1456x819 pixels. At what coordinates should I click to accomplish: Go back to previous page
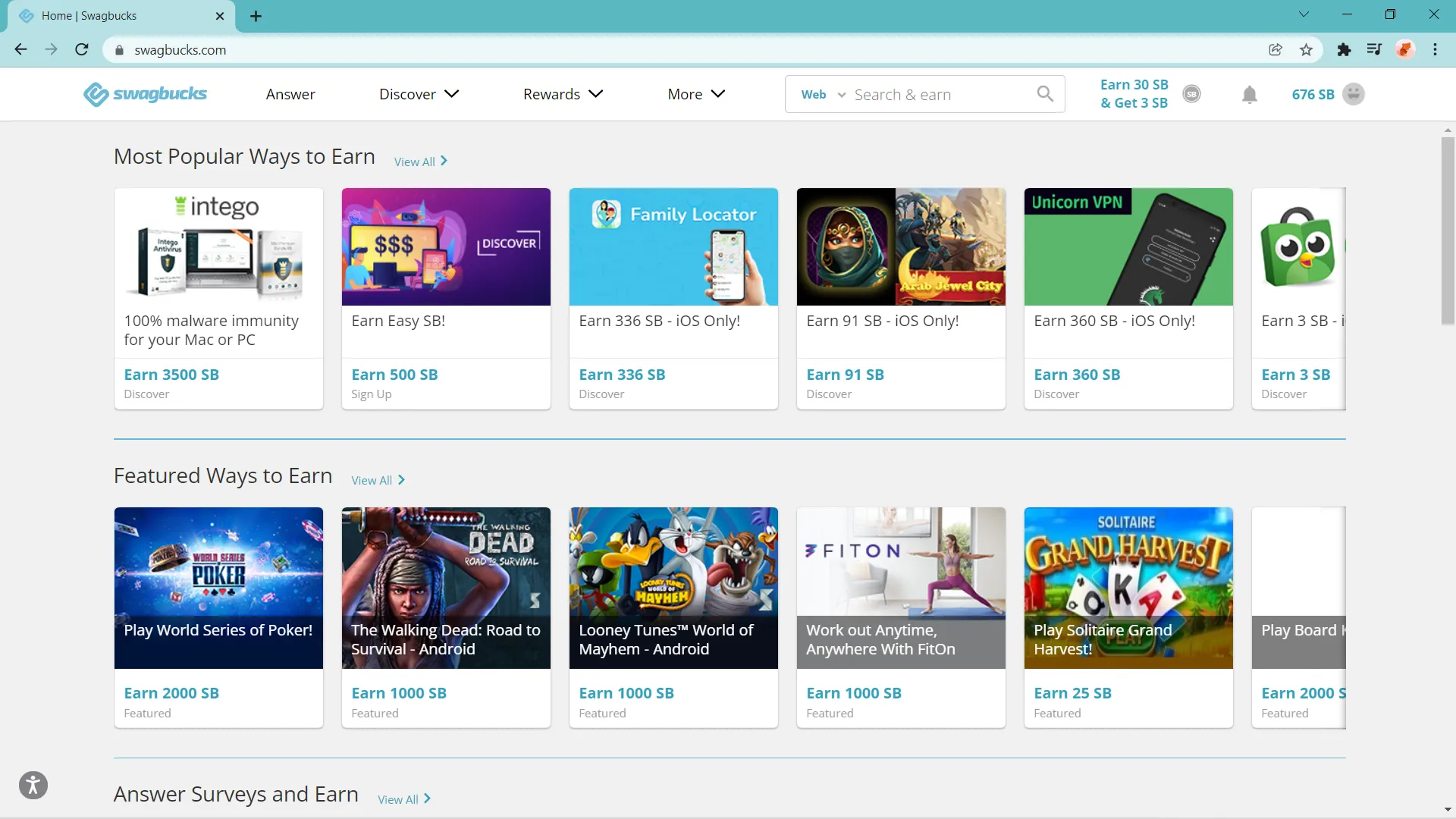coord(20,50)
